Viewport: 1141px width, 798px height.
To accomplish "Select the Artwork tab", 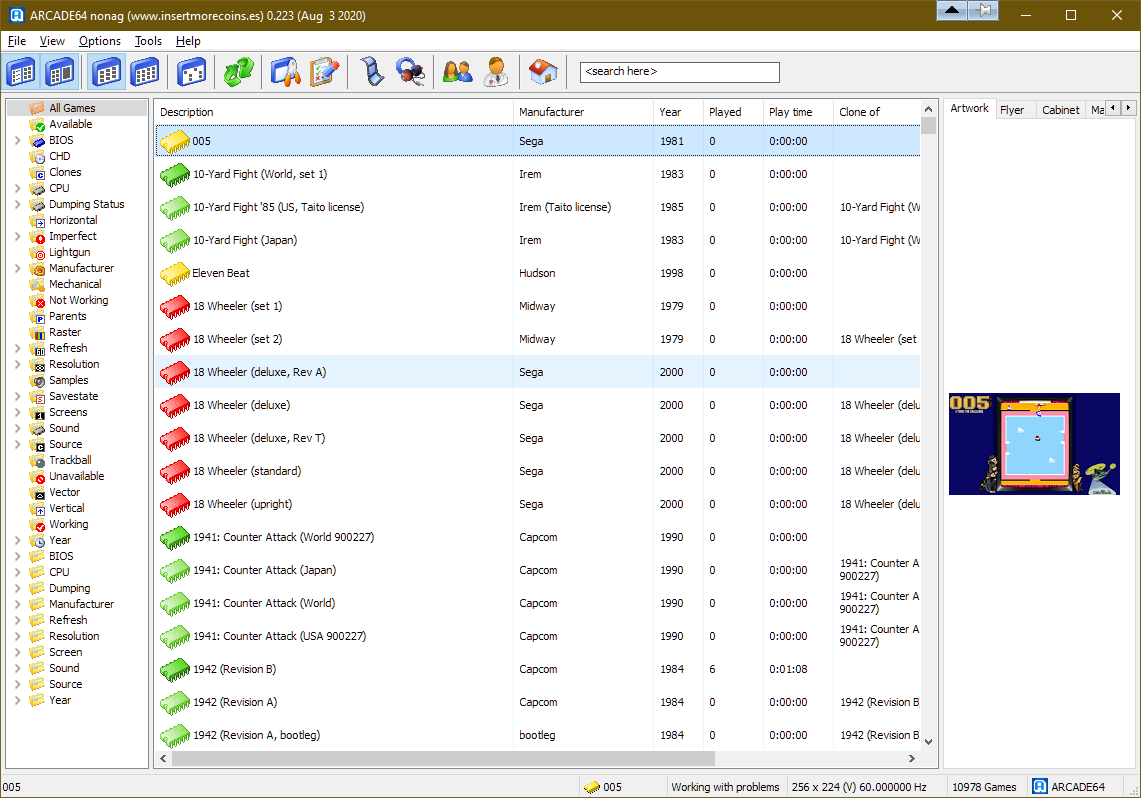I will coord(969,108).
